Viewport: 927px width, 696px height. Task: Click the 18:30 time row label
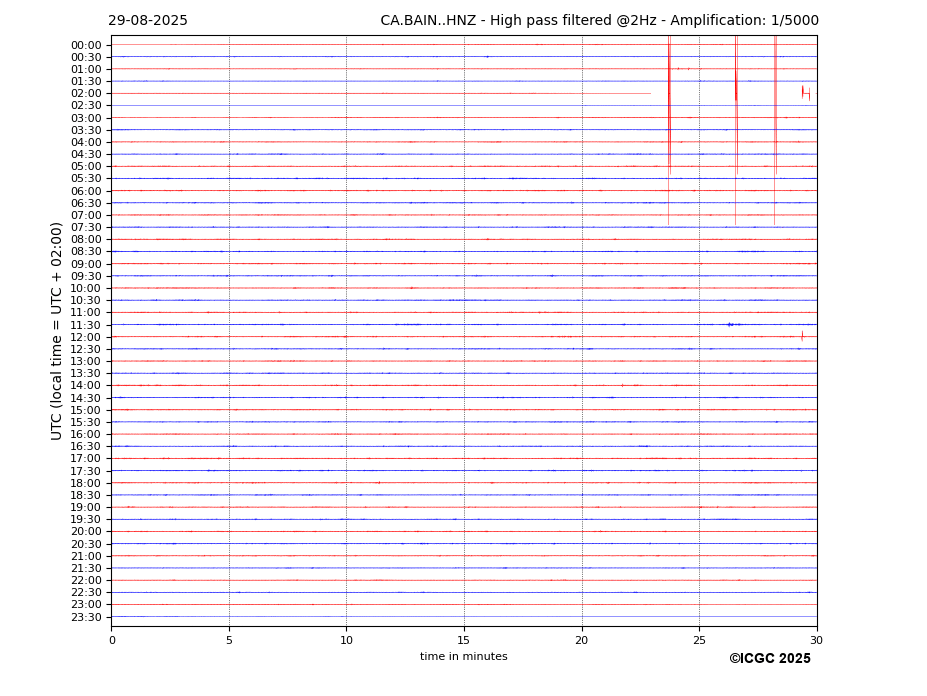click(x=86, y=496)
